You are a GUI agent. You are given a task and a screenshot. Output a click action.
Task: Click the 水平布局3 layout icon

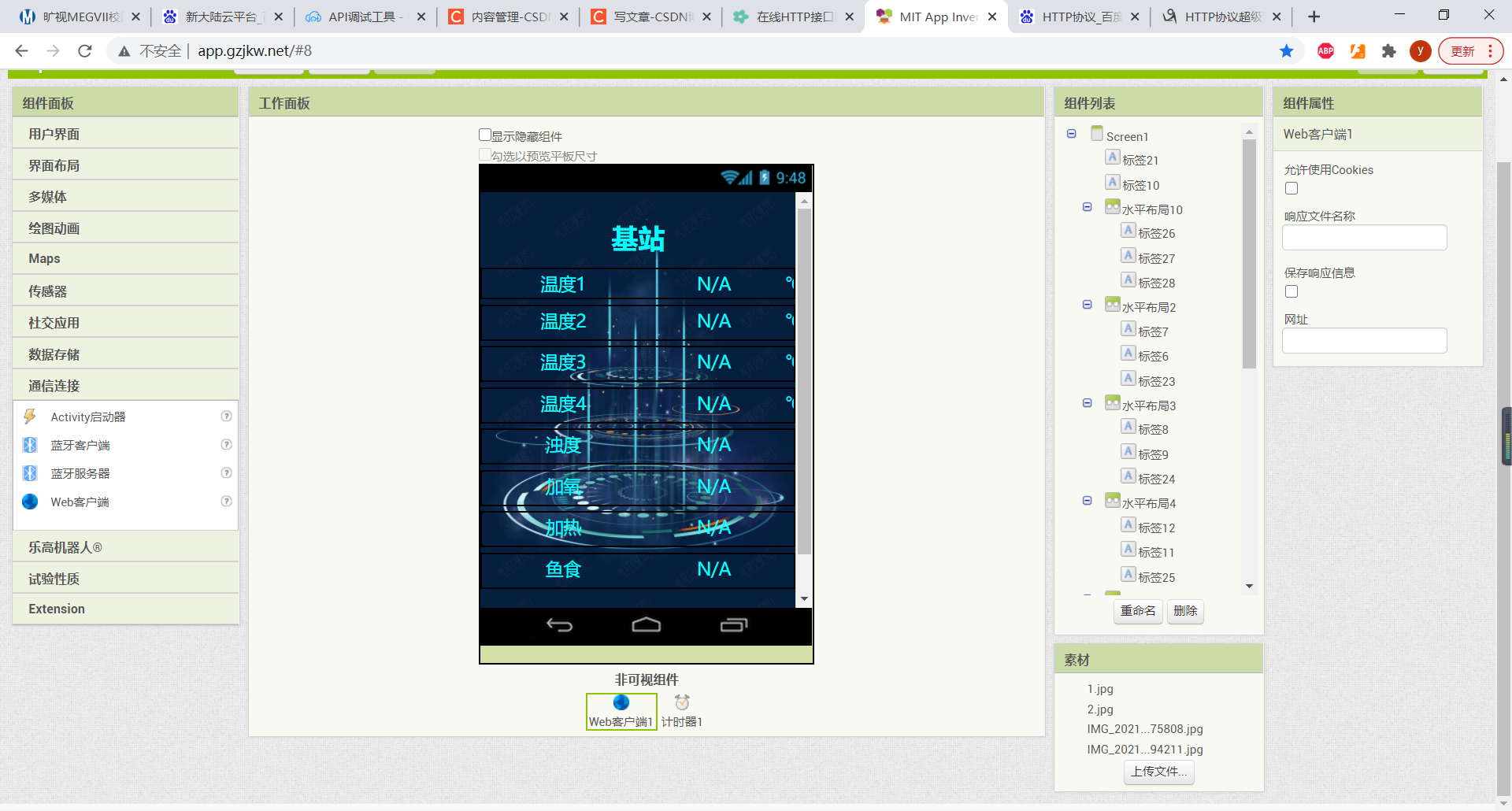coord(1113,403)
